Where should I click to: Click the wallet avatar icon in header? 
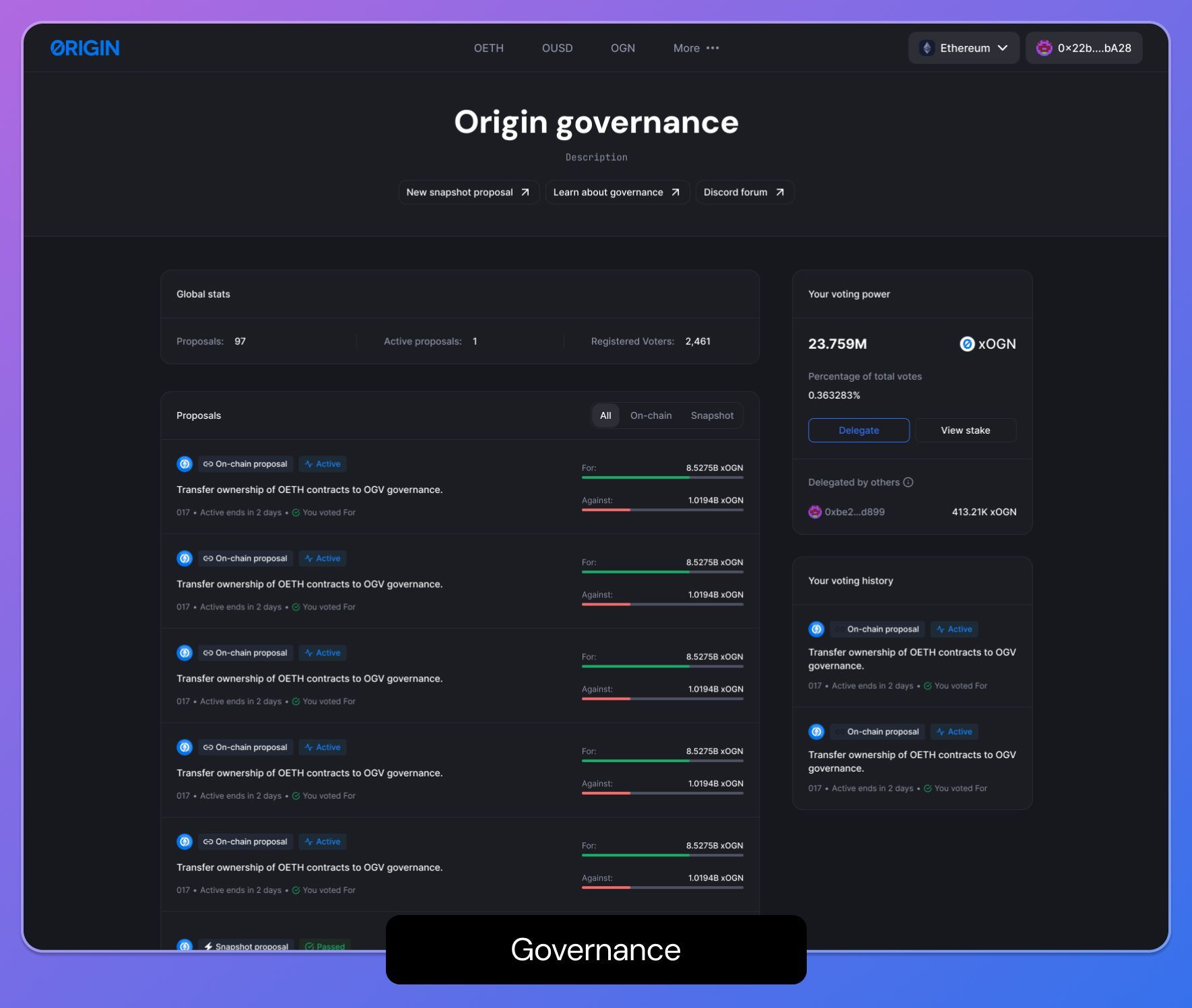pyautogui.click(x=1044, y=48)
